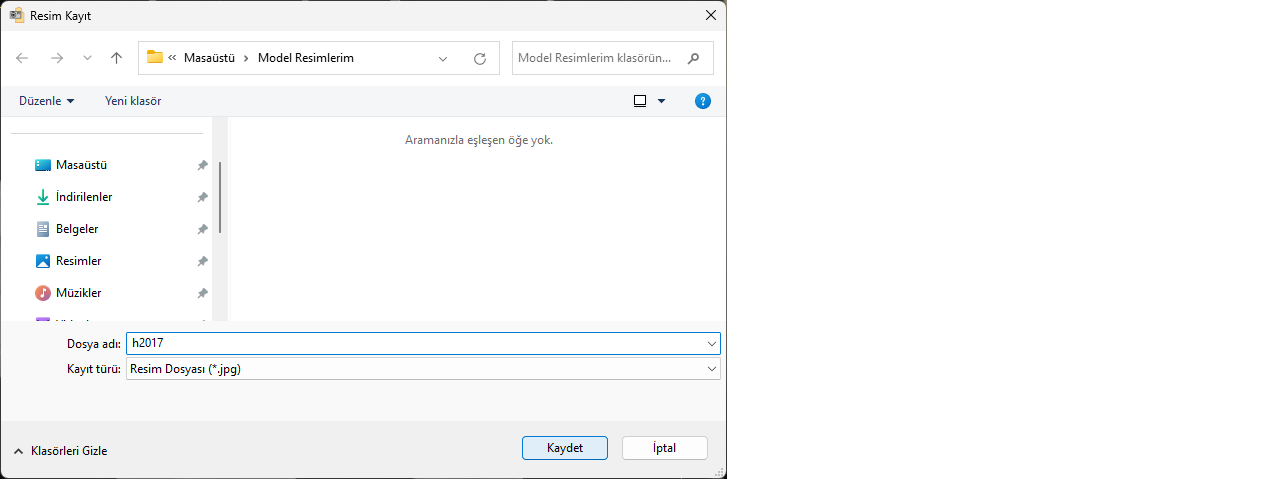Open help with the question mark icon
This screenshot has width=1270, height=479.
[x=703, y=101]
